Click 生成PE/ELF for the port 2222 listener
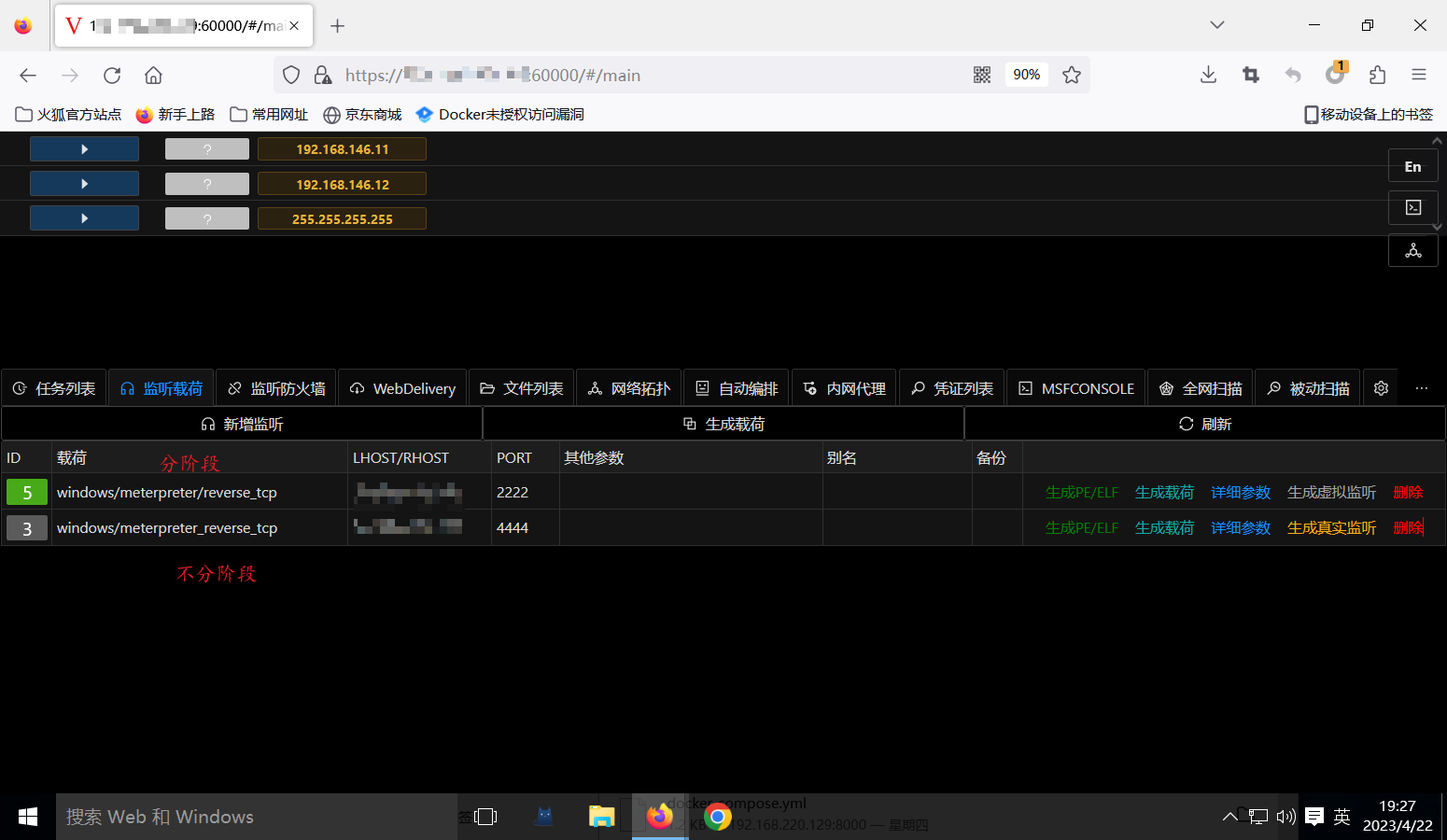Viewport: 1447px width, 840px height. pyautogui.click(x=1081, y=492)
